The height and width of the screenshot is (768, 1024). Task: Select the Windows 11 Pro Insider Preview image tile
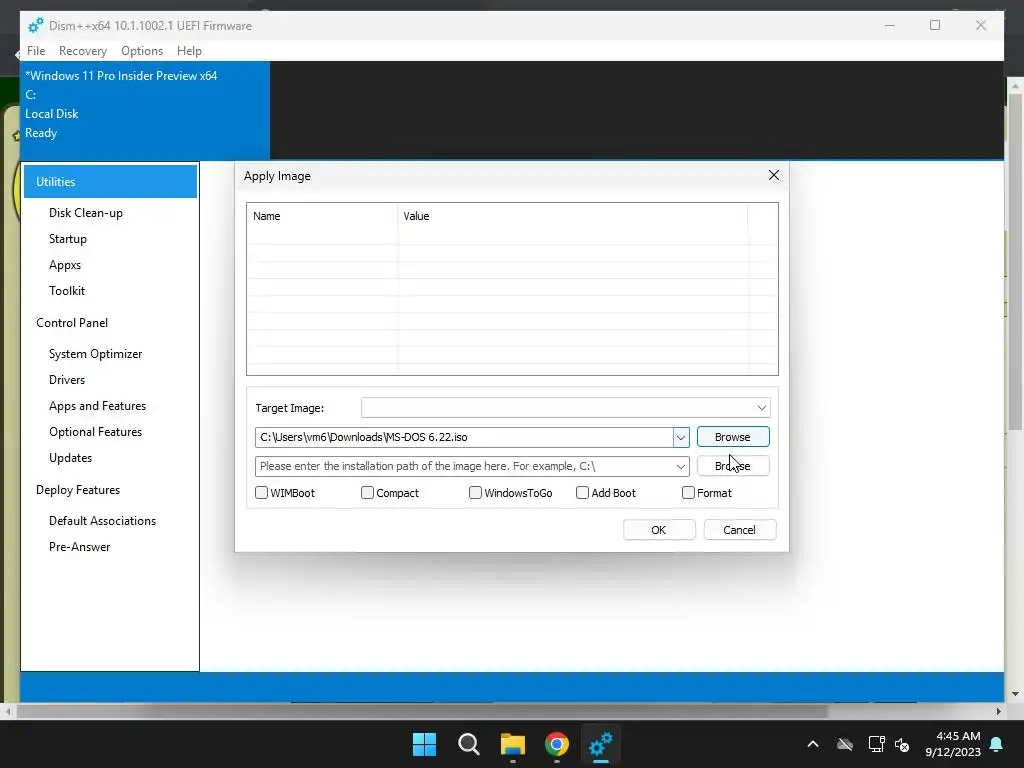coord(145,110)
